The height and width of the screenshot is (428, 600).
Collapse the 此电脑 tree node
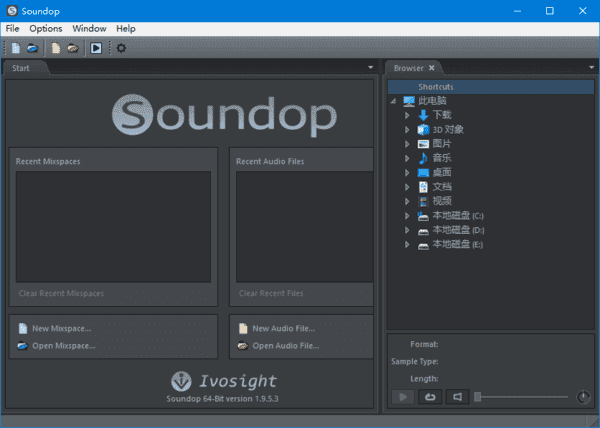(393, 101)
